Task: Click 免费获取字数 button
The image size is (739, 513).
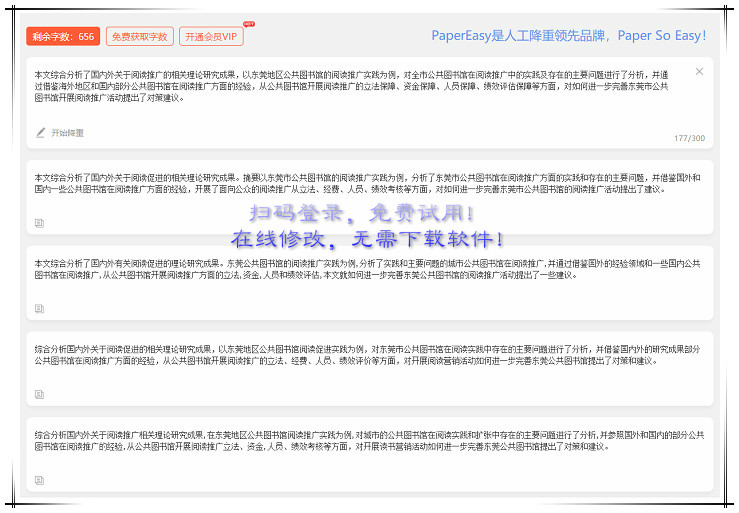Action: coord(140,36)
